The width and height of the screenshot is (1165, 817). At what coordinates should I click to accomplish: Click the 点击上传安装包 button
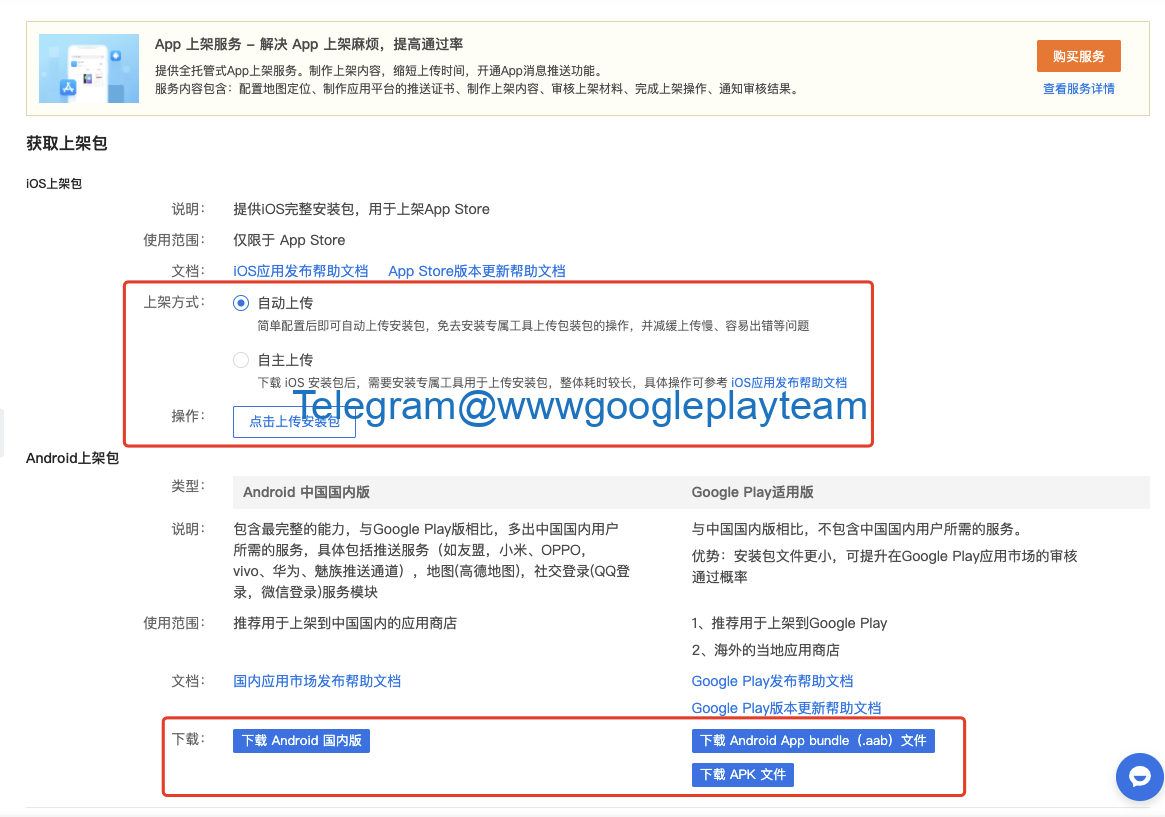tap(294, 422)
